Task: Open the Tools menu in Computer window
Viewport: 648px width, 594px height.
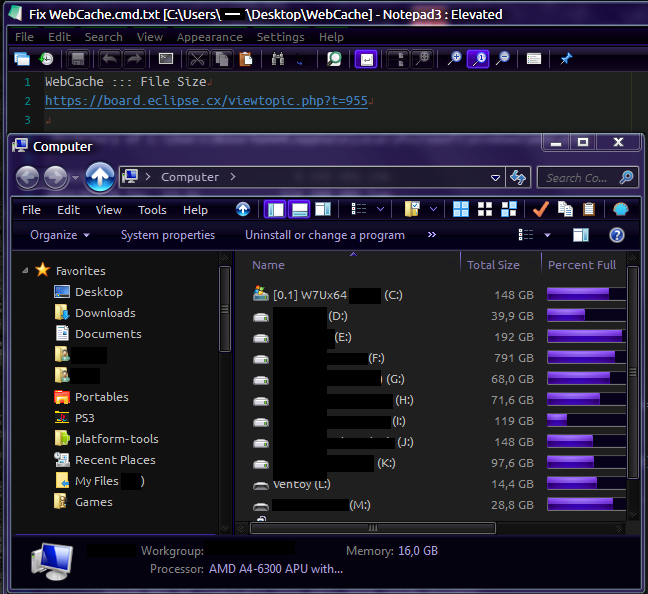Action: pyautogui.click(x=152, y=210)
